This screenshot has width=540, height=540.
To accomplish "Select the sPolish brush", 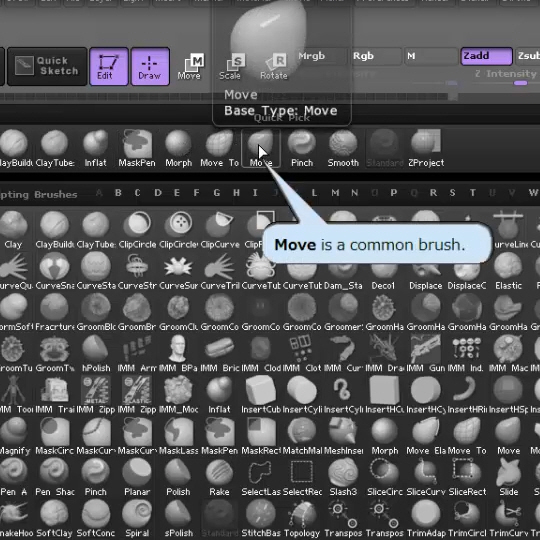I will click(x=178, y=519).
